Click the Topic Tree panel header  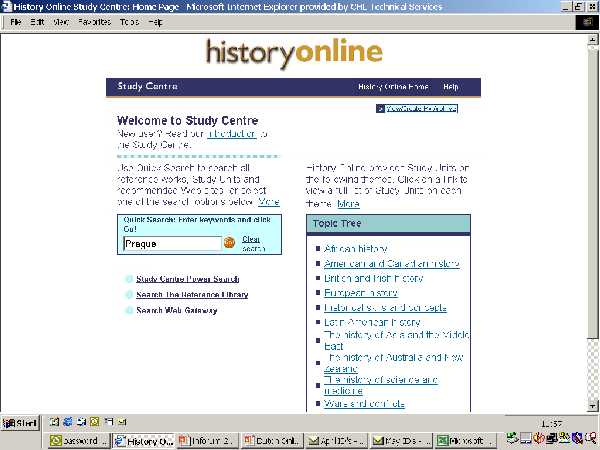coord(388,224)
